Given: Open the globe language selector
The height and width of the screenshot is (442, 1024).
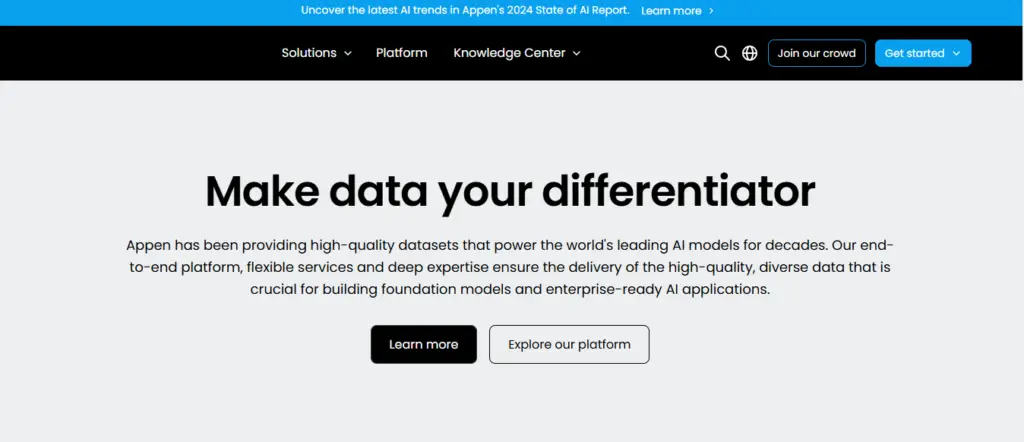Looking at the screenshot, I should click(x=750, y=53).
